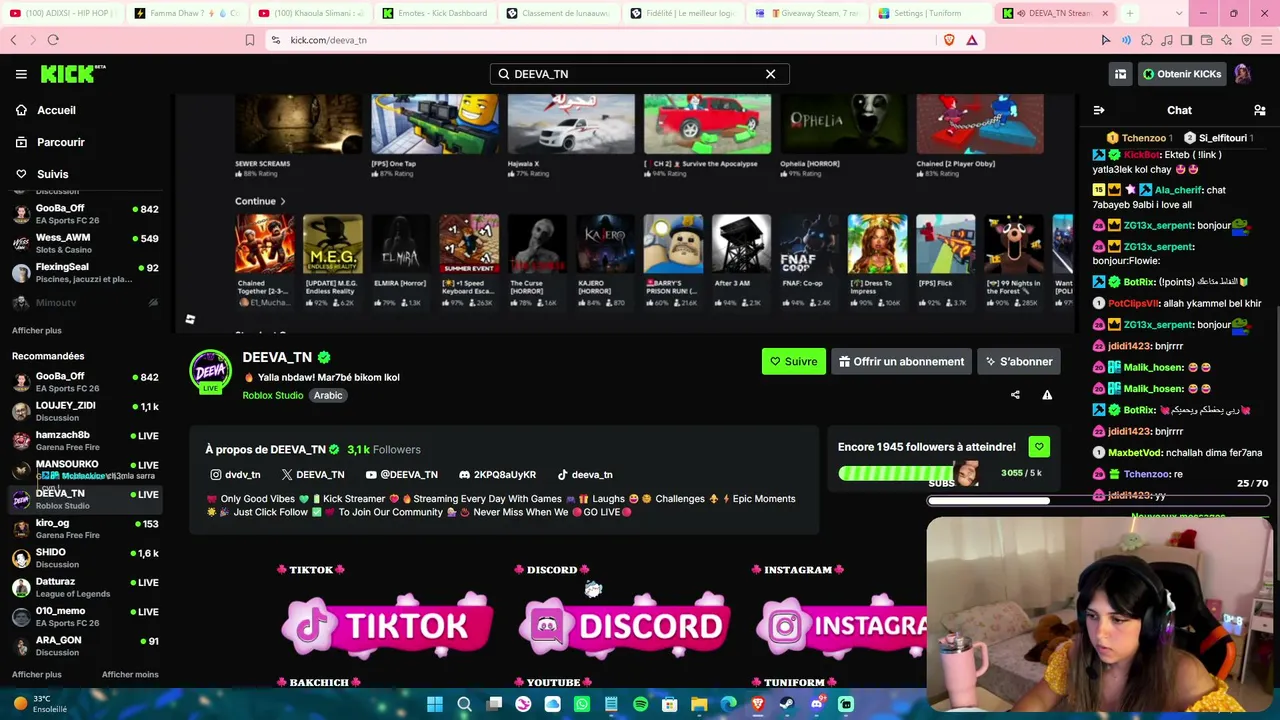
Task: Click the Obtenir KICKs button
Action: 1181,74
